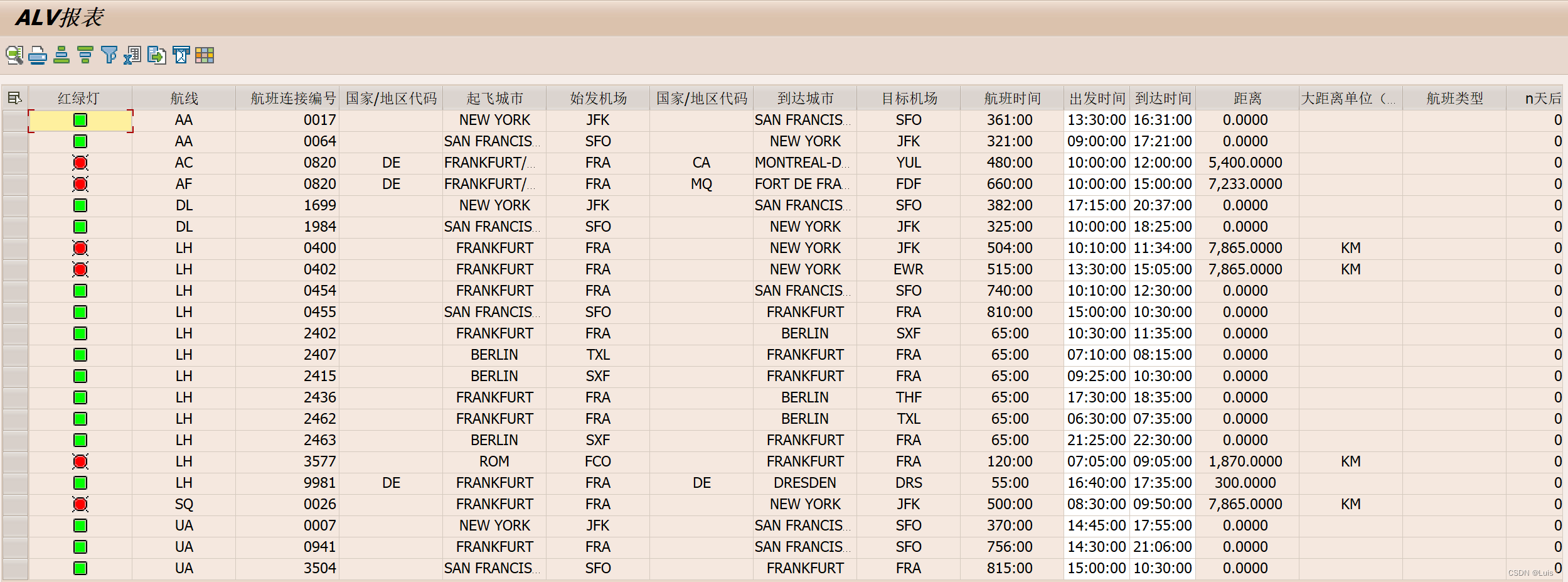Click ROM departure city cell
This screenshot has width=1568, height=582.
494,461
